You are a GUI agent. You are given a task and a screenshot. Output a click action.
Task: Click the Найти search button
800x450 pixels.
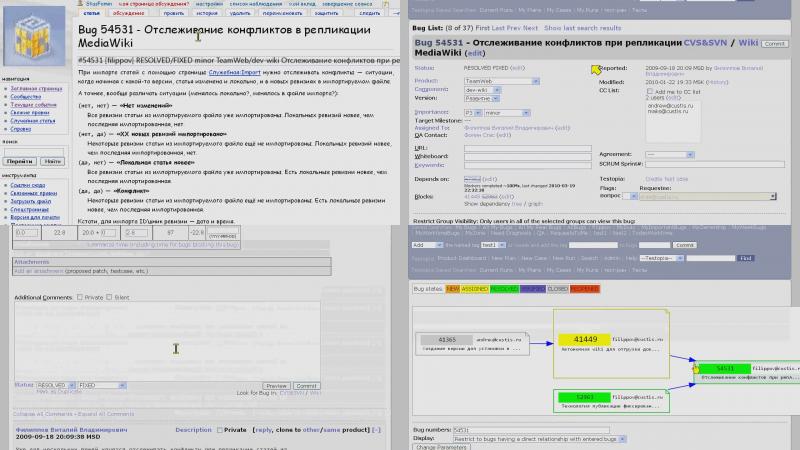52,161
